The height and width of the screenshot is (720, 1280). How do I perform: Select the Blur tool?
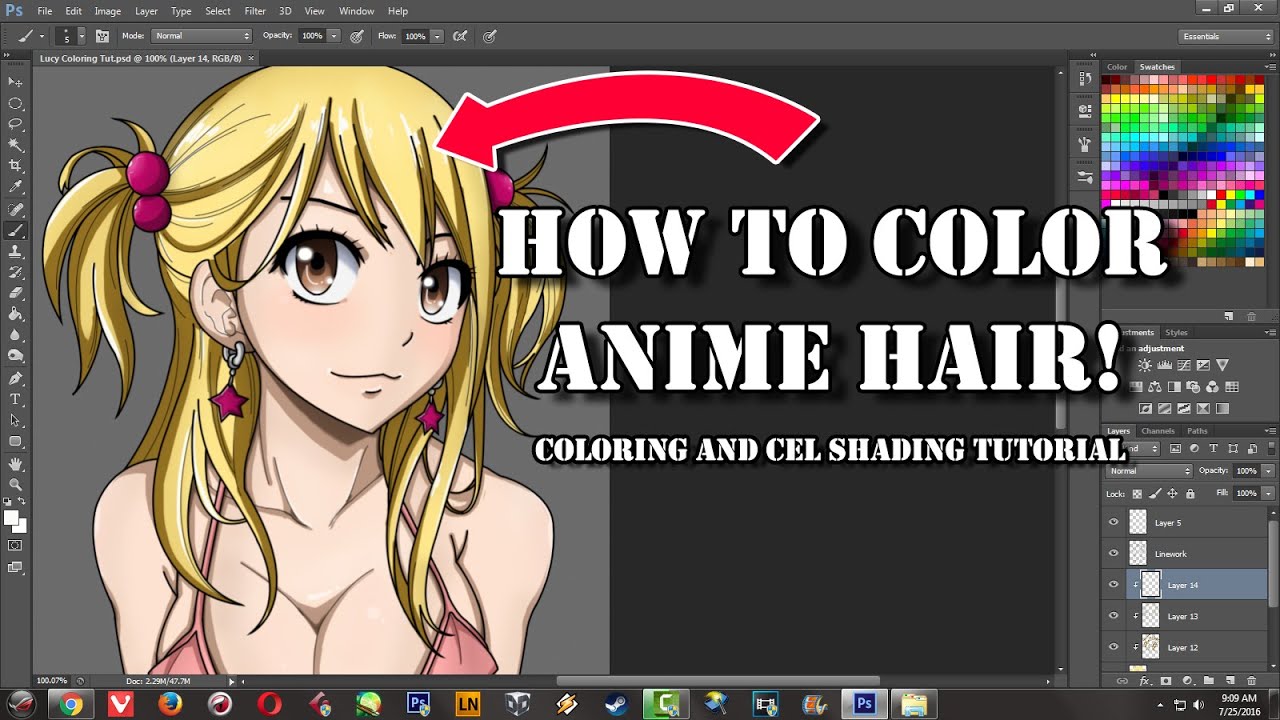[15, 335]
